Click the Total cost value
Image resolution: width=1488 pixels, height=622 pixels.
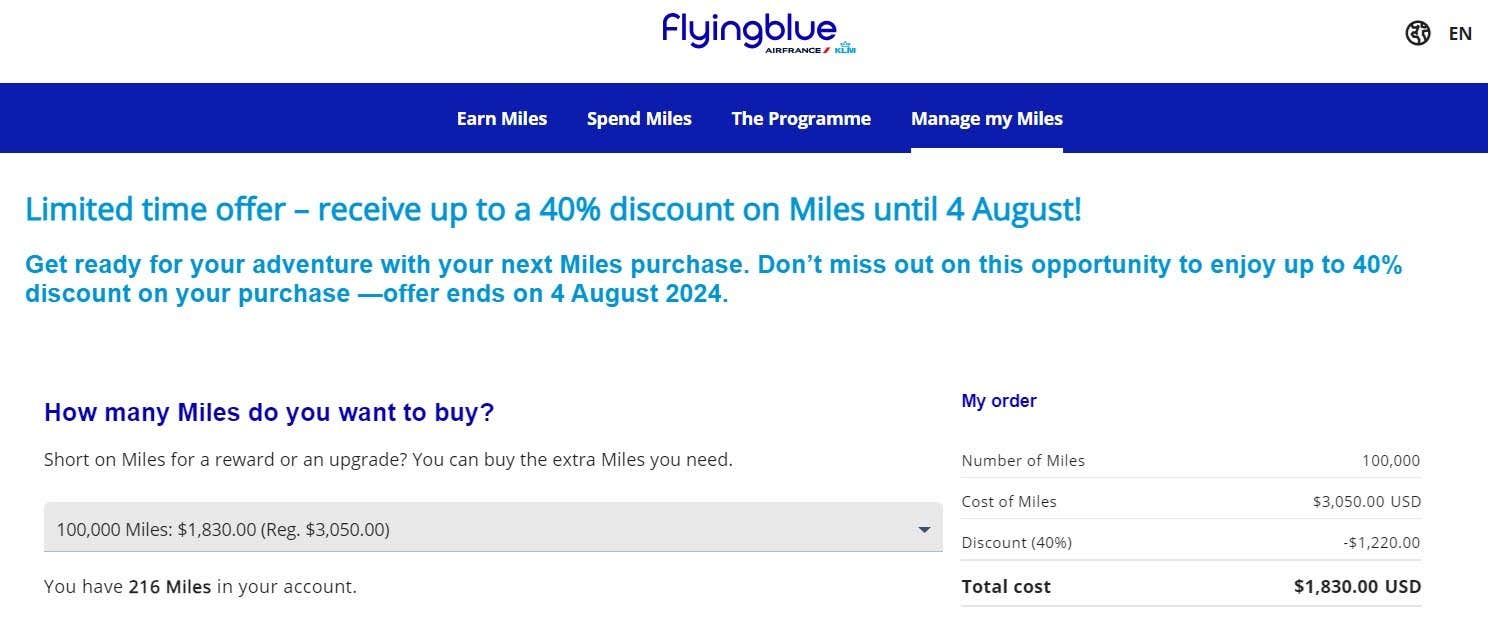click(x=1356, y=587)
